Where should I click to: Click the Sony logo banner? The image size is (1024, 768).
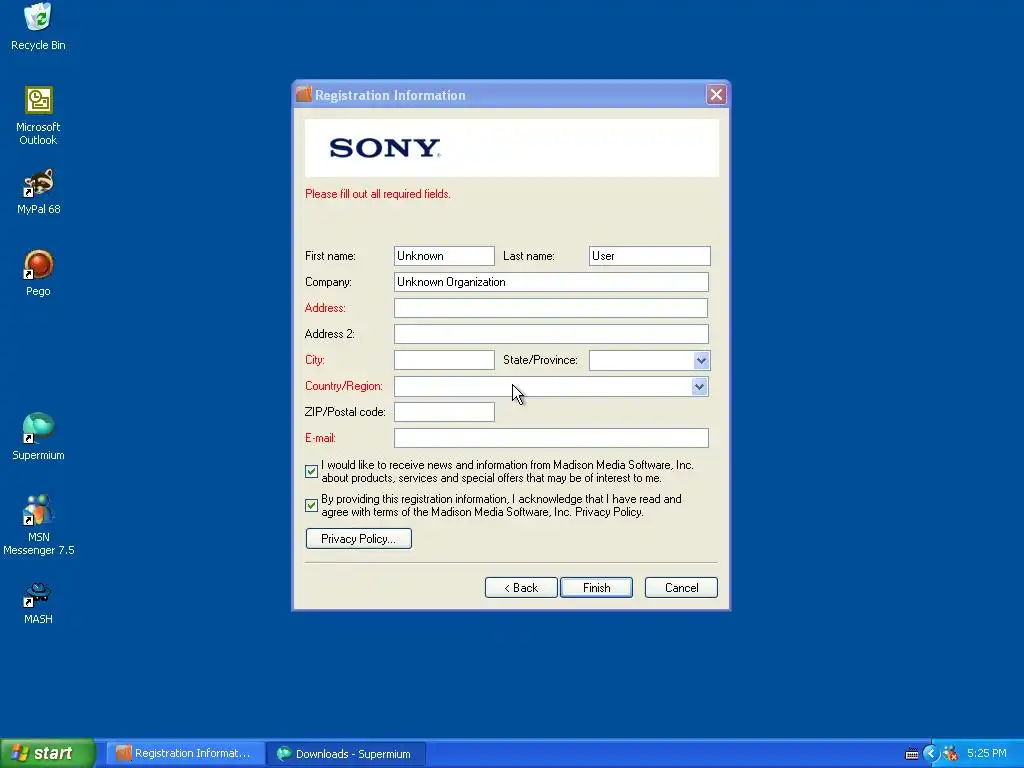tap(512, 148)
